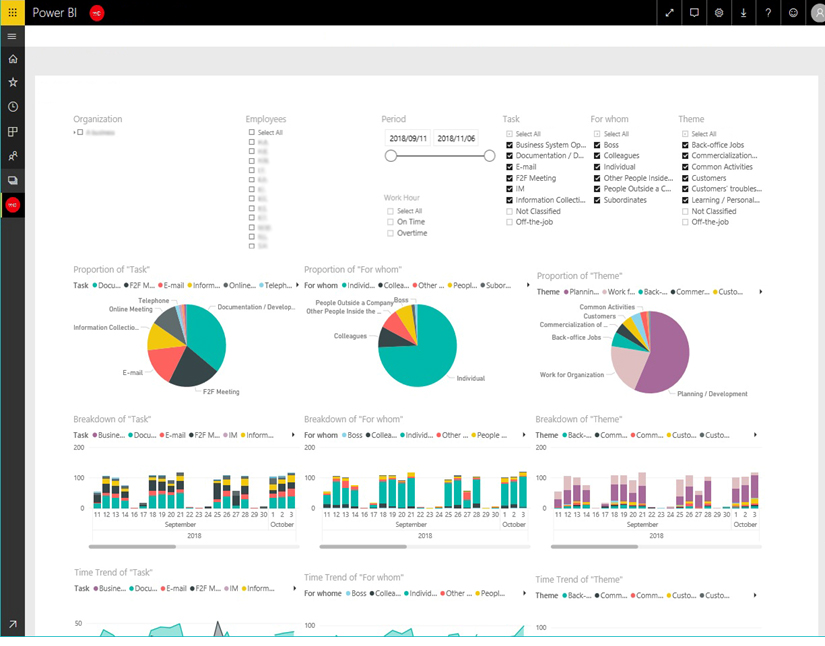825x646 pixels.
Task: Click the Period start date field 2018/09/11
Action: tap(408, 138)
